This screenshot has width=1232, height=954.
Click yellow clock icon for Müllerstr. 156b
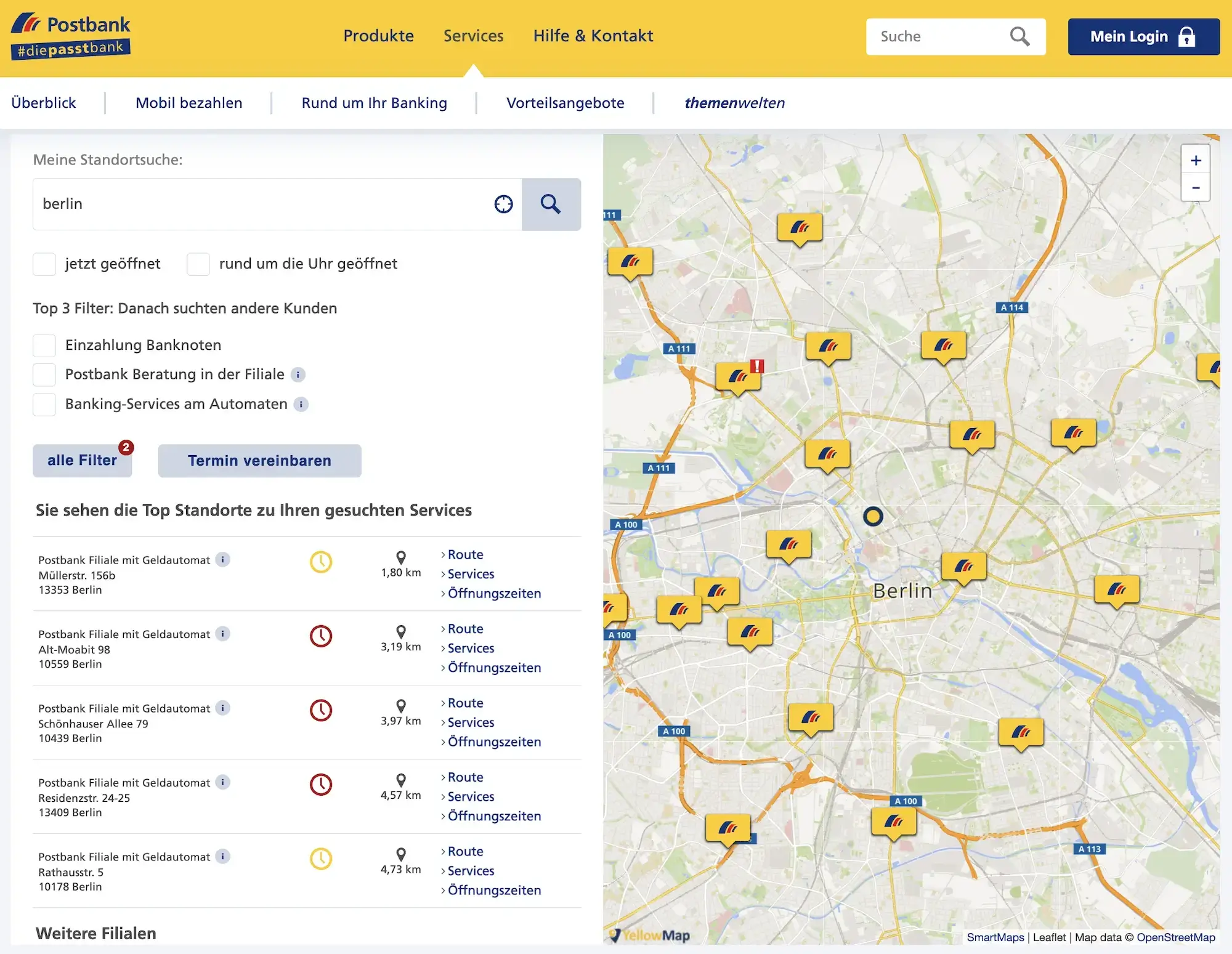(321, 562)
